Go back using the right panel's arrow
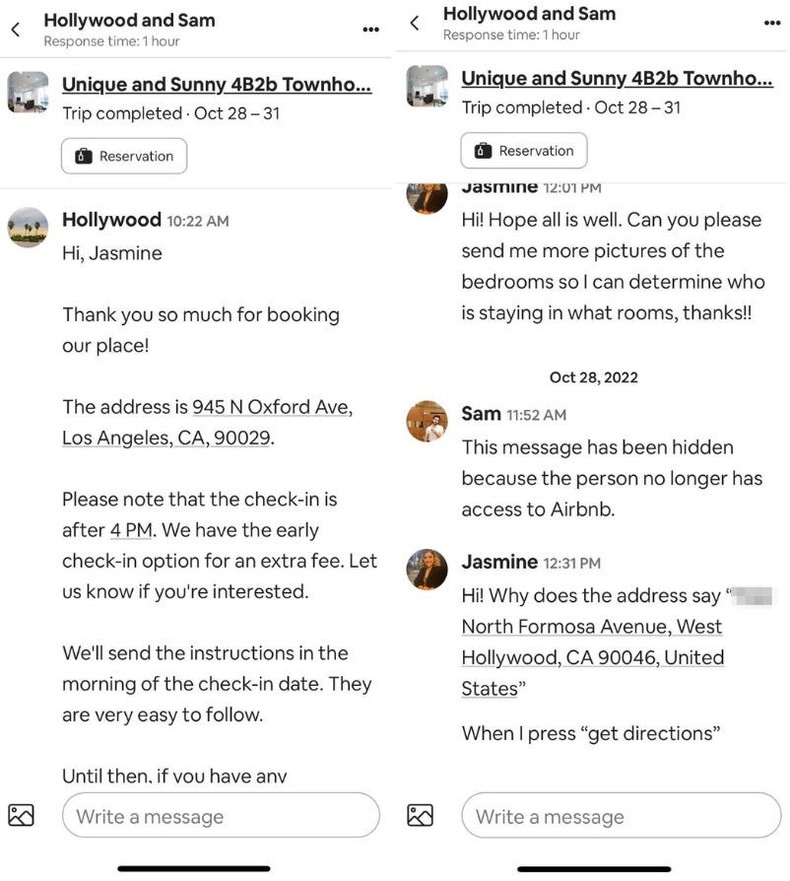 [x=415, y=22]
